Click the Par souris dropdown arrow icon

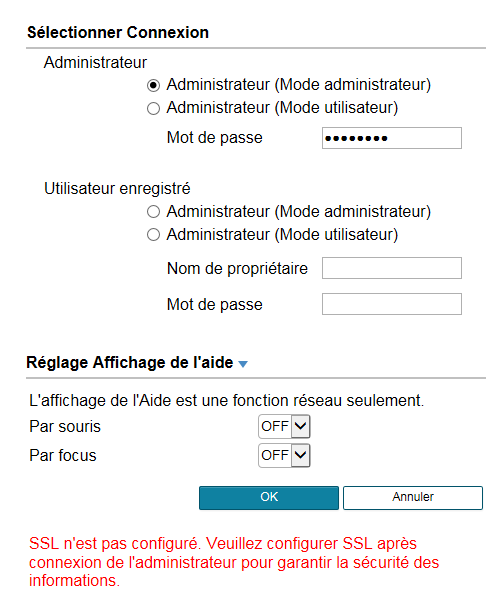[x=300, y=426]
